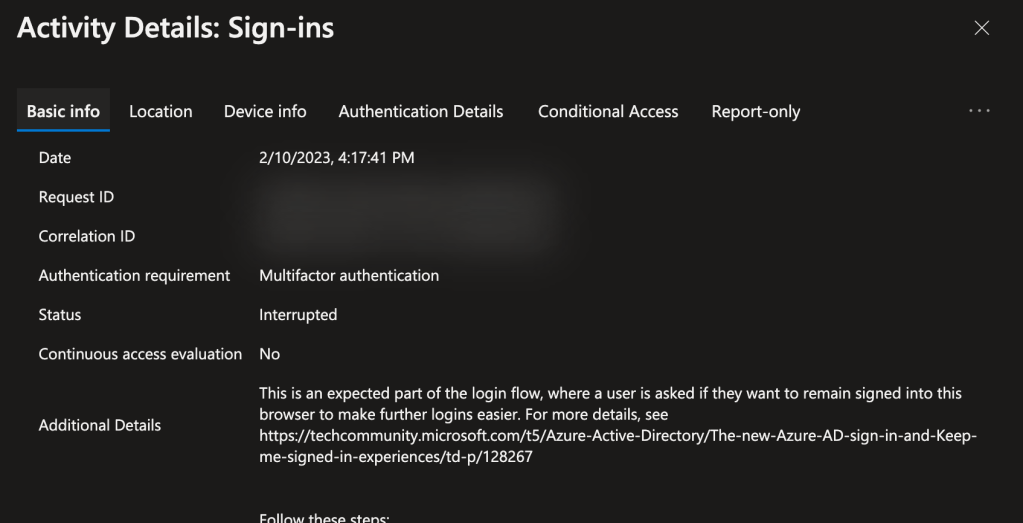The image size is (1023, 523).
Task: Click the Authentication requirement label
Action: [134, 275]
